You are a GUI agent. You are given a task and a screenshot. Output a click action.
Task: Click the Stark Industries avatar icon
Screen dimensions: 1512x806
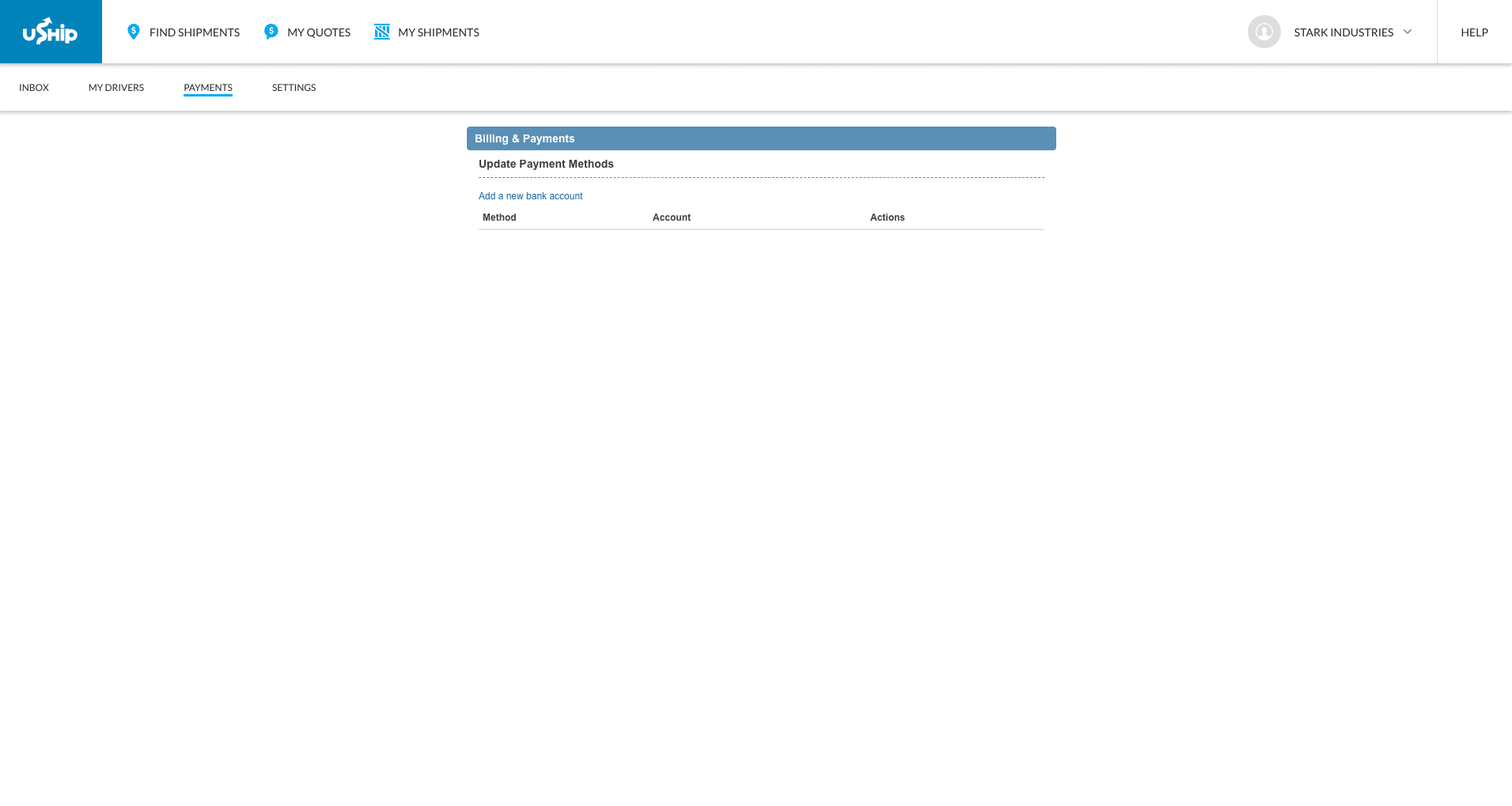click(1264, 32)
